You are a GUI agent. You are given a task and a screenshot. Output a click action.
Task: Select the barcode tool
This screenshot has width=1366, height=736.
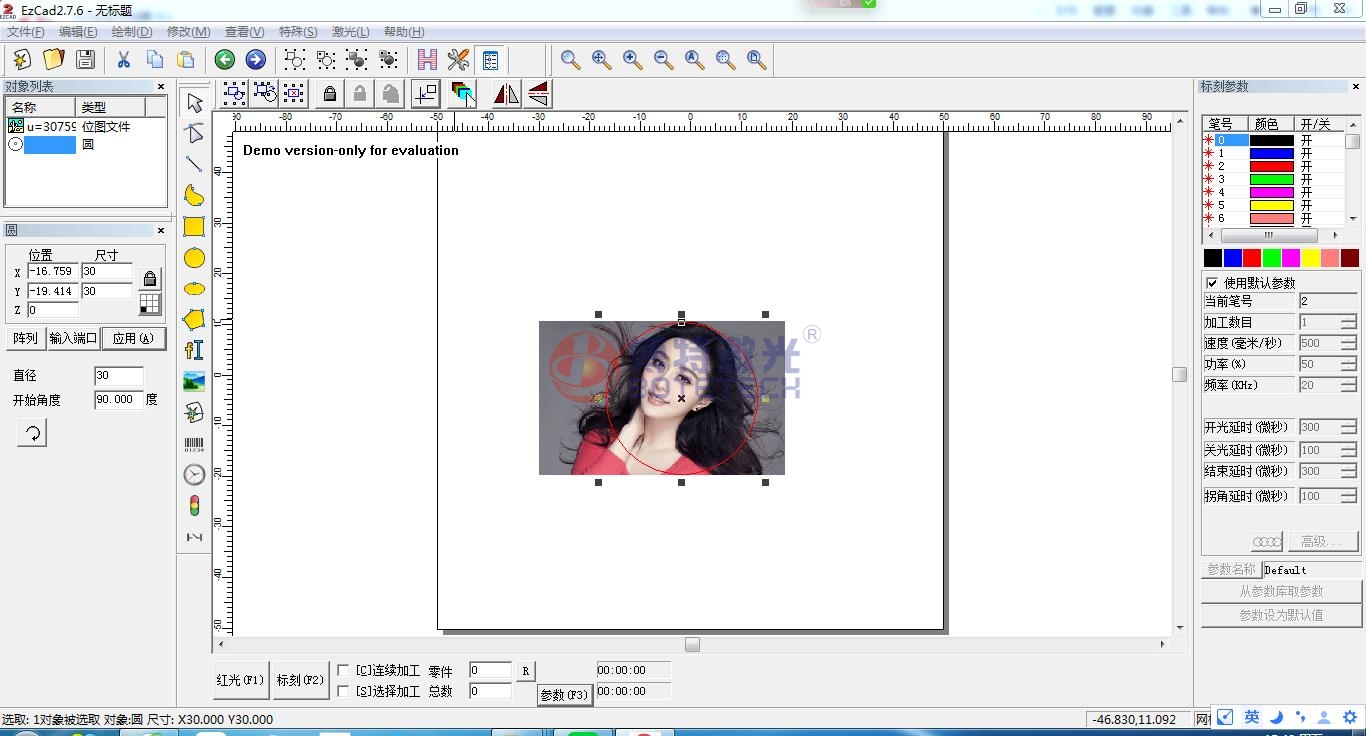pyautogui.click(x=194, y=444)
